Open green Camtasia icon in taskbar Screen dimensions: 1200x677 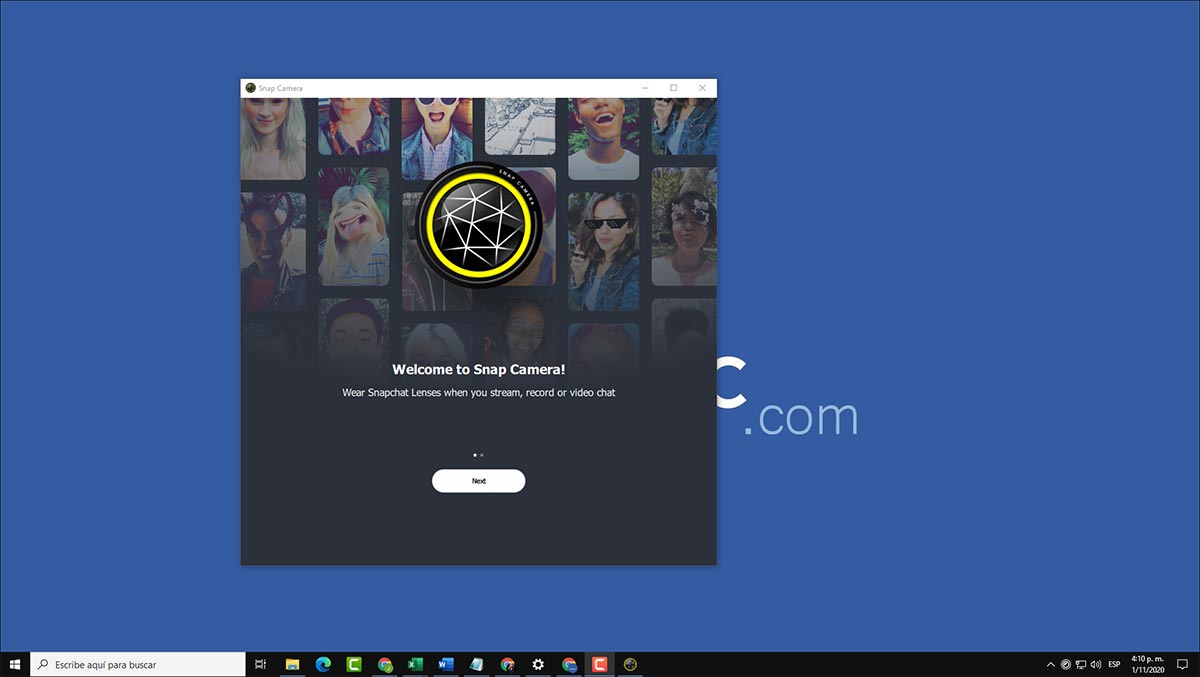point(354,664)
